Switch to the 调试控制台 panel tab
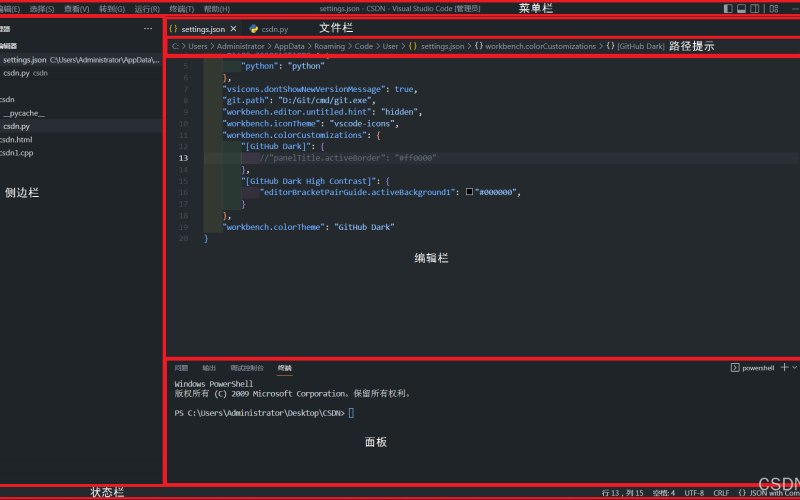800x500 pixels. 246,368
